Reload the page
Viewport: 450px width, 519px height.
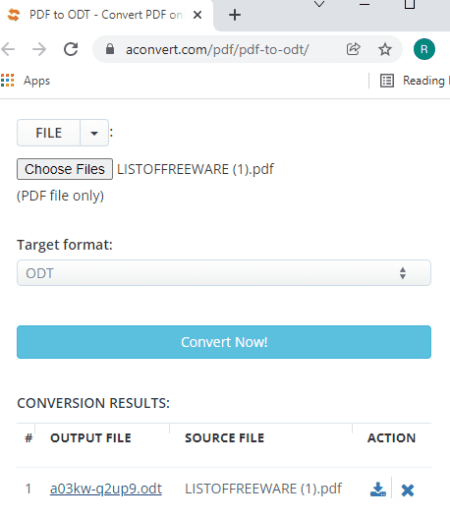[71, 49]
